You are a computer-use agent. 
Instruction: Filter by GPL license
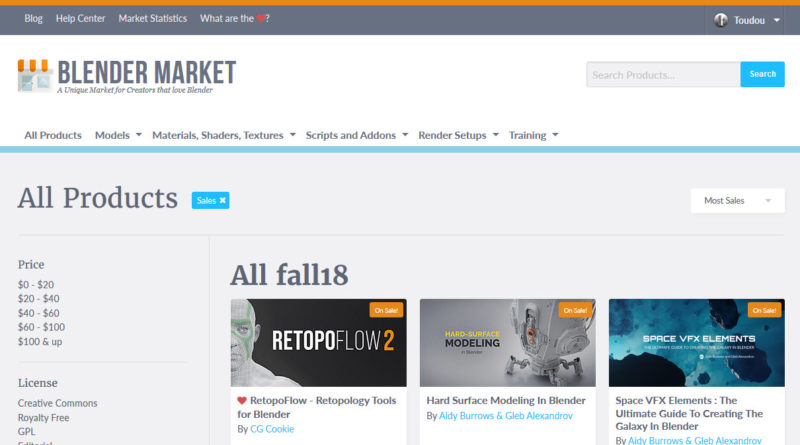27,431
